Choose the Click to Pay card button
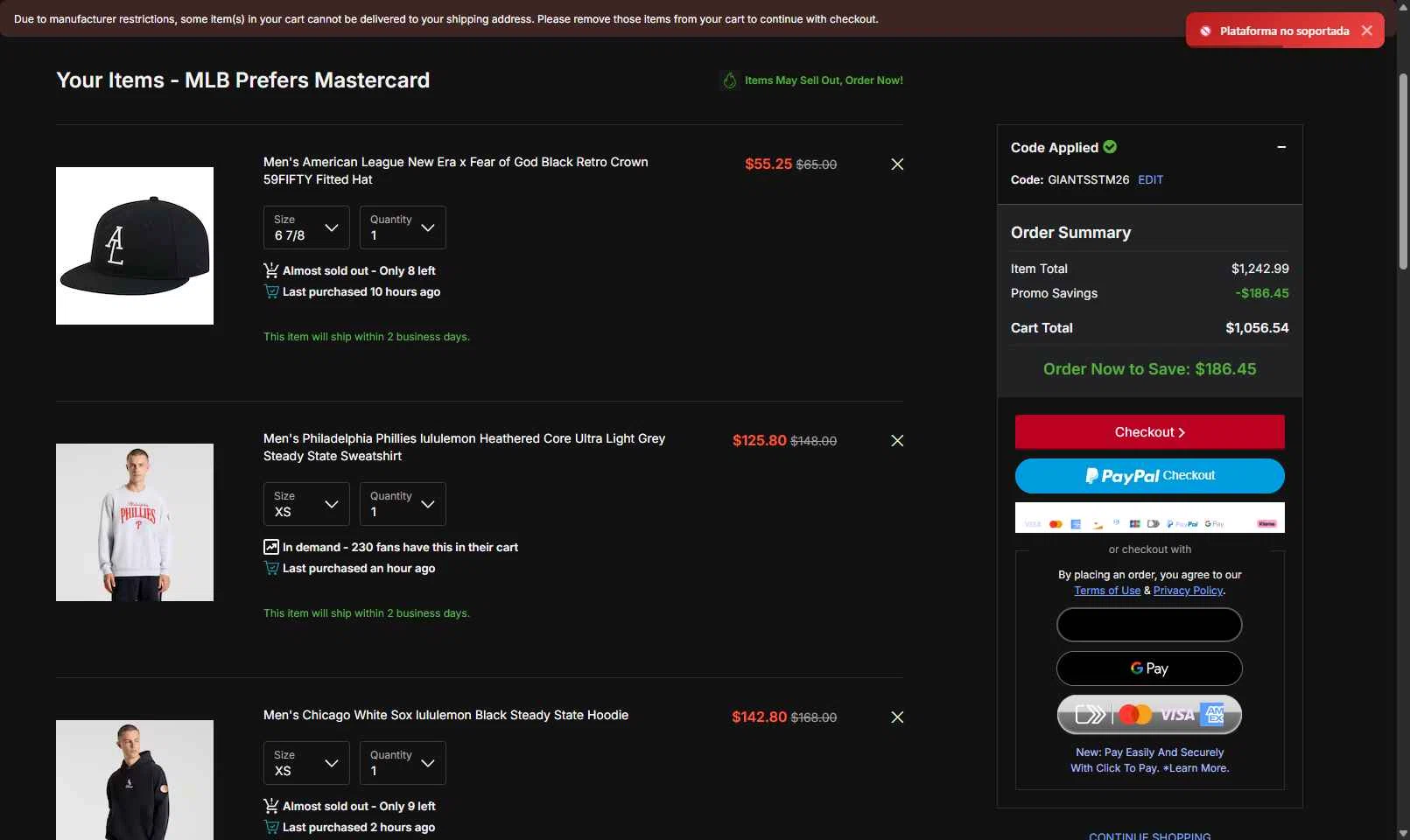 1149,715
